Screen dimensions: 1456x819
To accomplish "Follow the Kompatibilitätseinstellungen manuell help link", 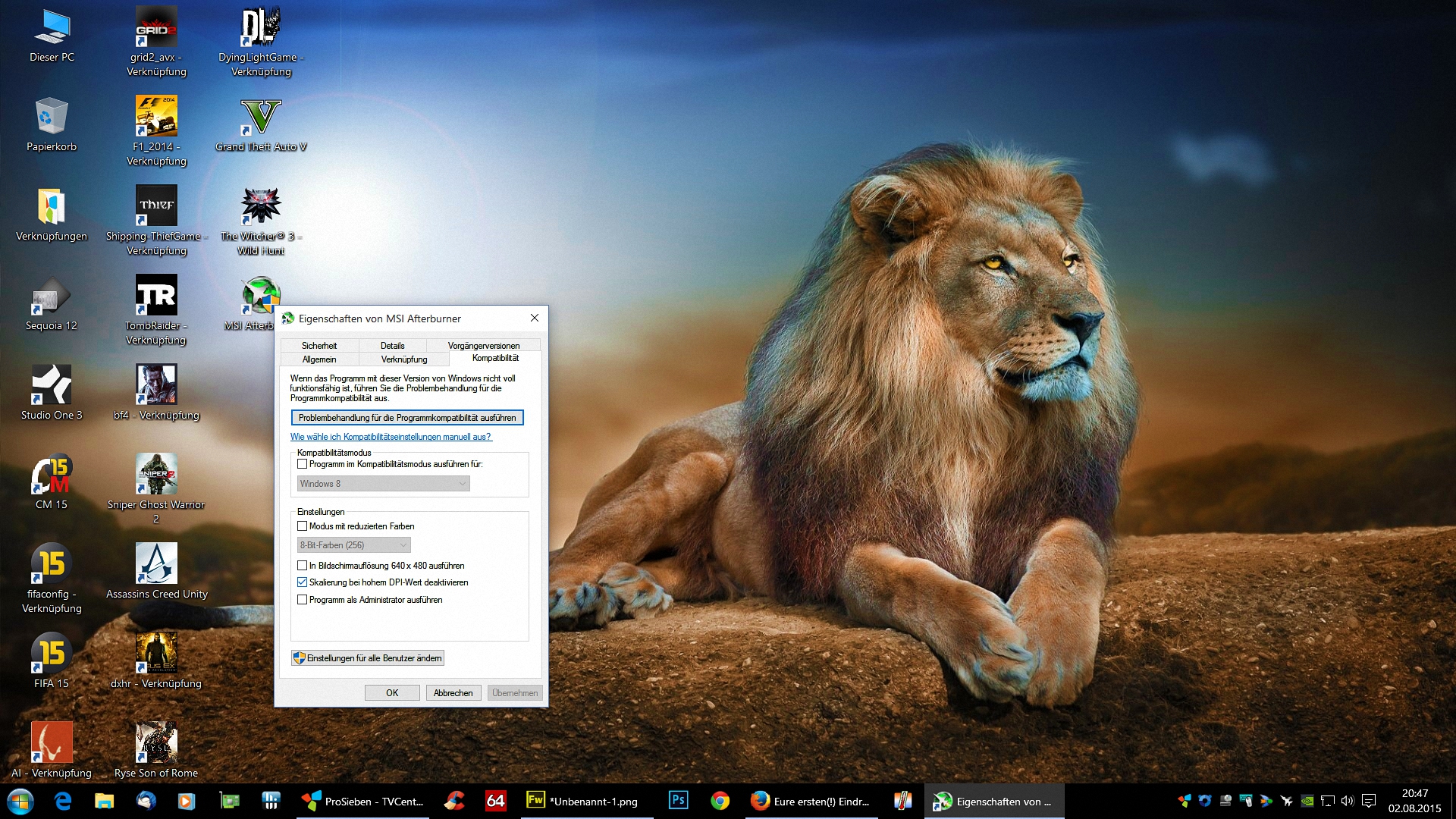I will tap(391, 437).
